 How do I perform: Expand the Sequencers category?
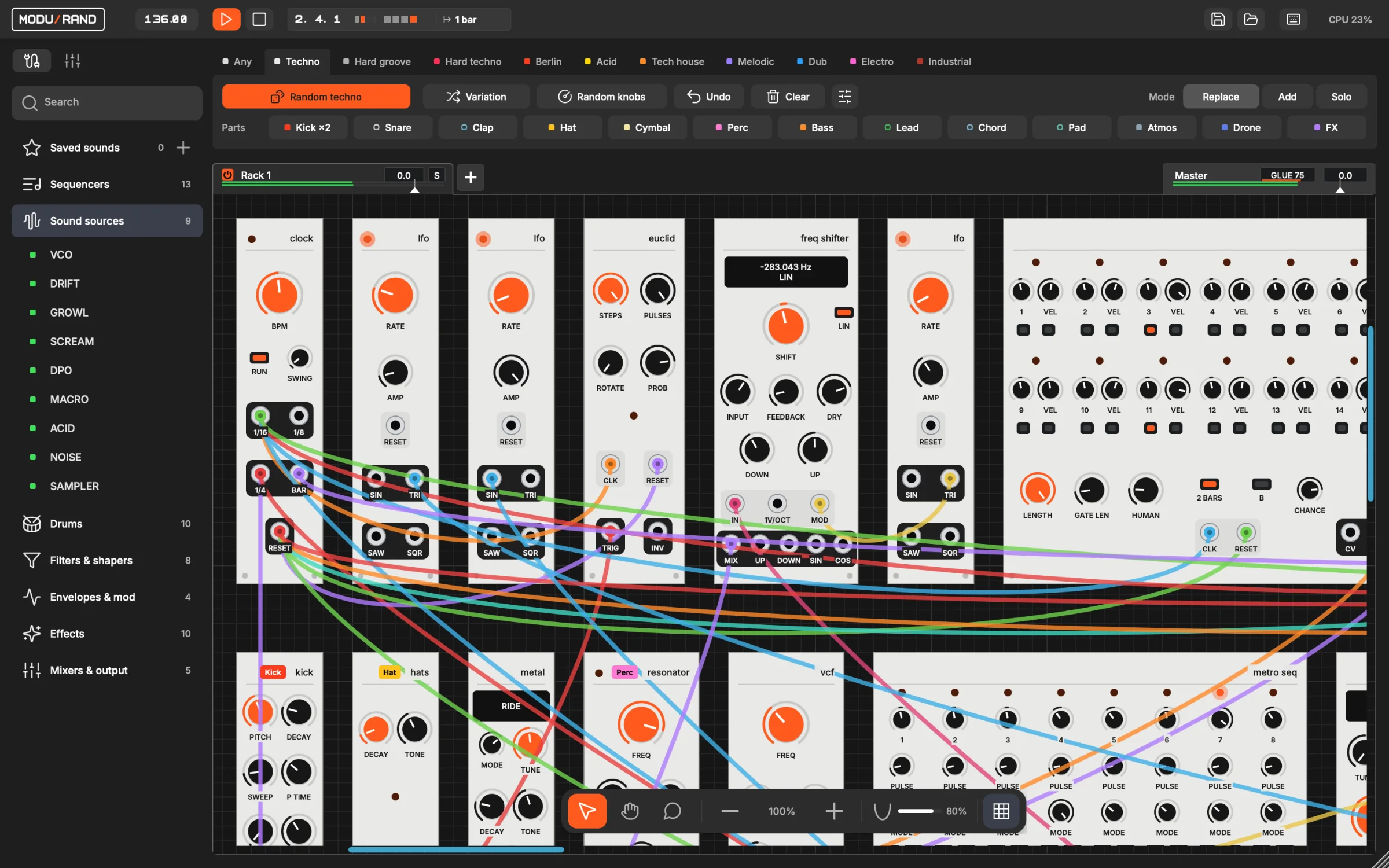pyautogui.click(x=107, y=184)
